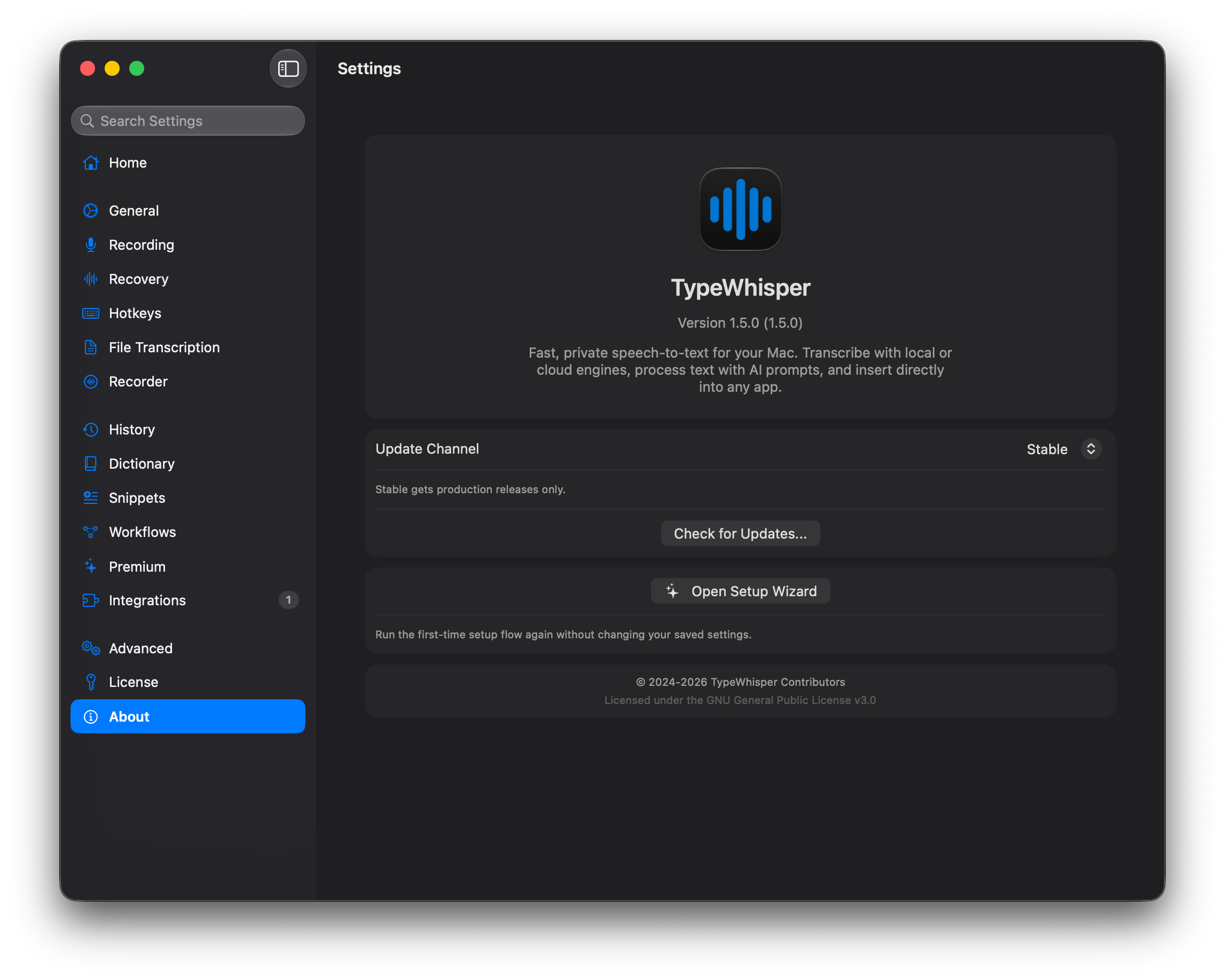Select the "Version 1.5.0 (1.5.0)" text

coord(740,323)
